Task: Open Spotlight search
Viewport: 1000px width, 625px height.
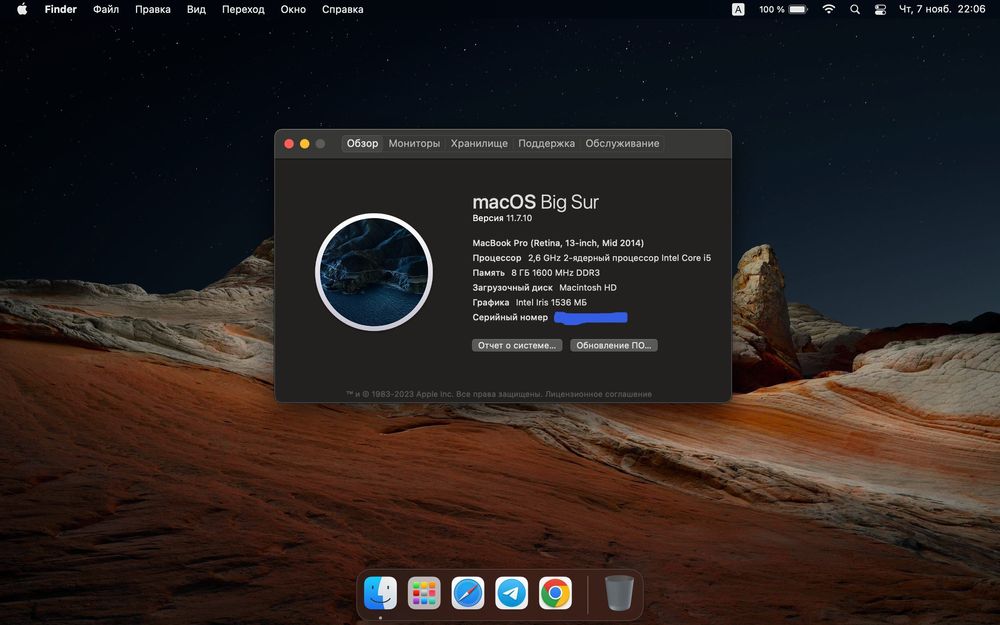Action: 855,9
